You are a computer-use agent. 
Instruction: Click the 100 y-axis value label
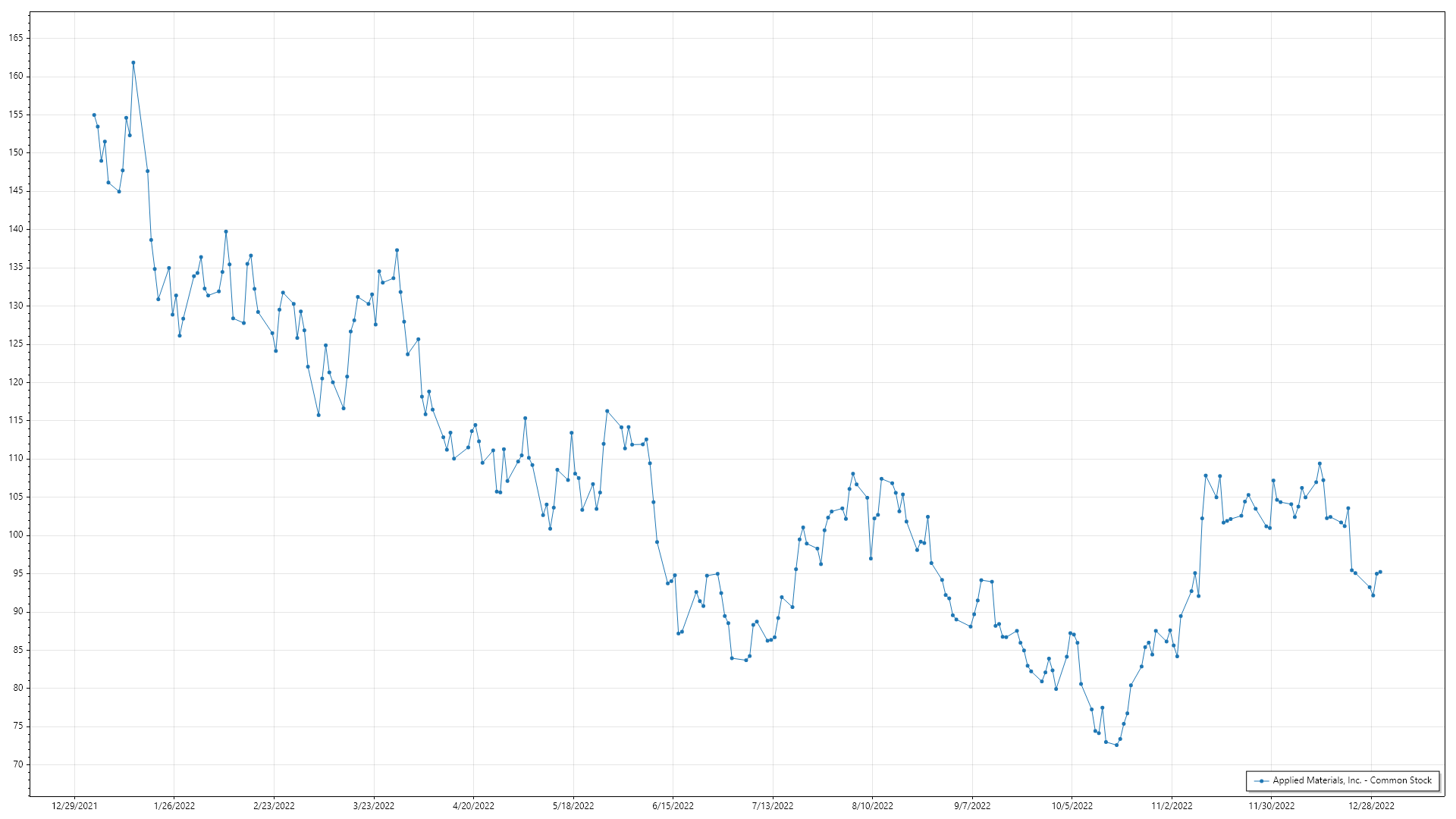16,535
